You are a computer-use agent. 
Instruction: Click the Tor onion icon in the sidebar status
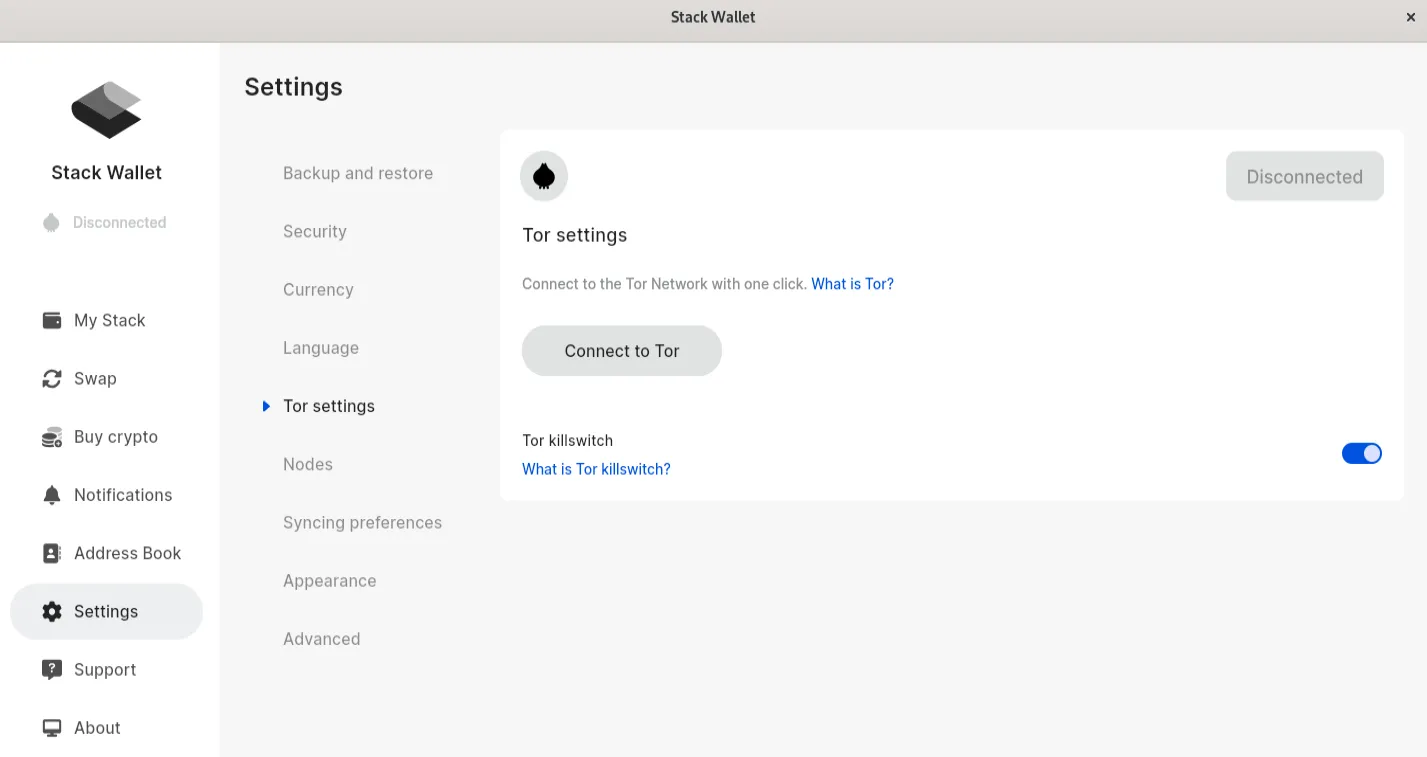click(51, 222)
